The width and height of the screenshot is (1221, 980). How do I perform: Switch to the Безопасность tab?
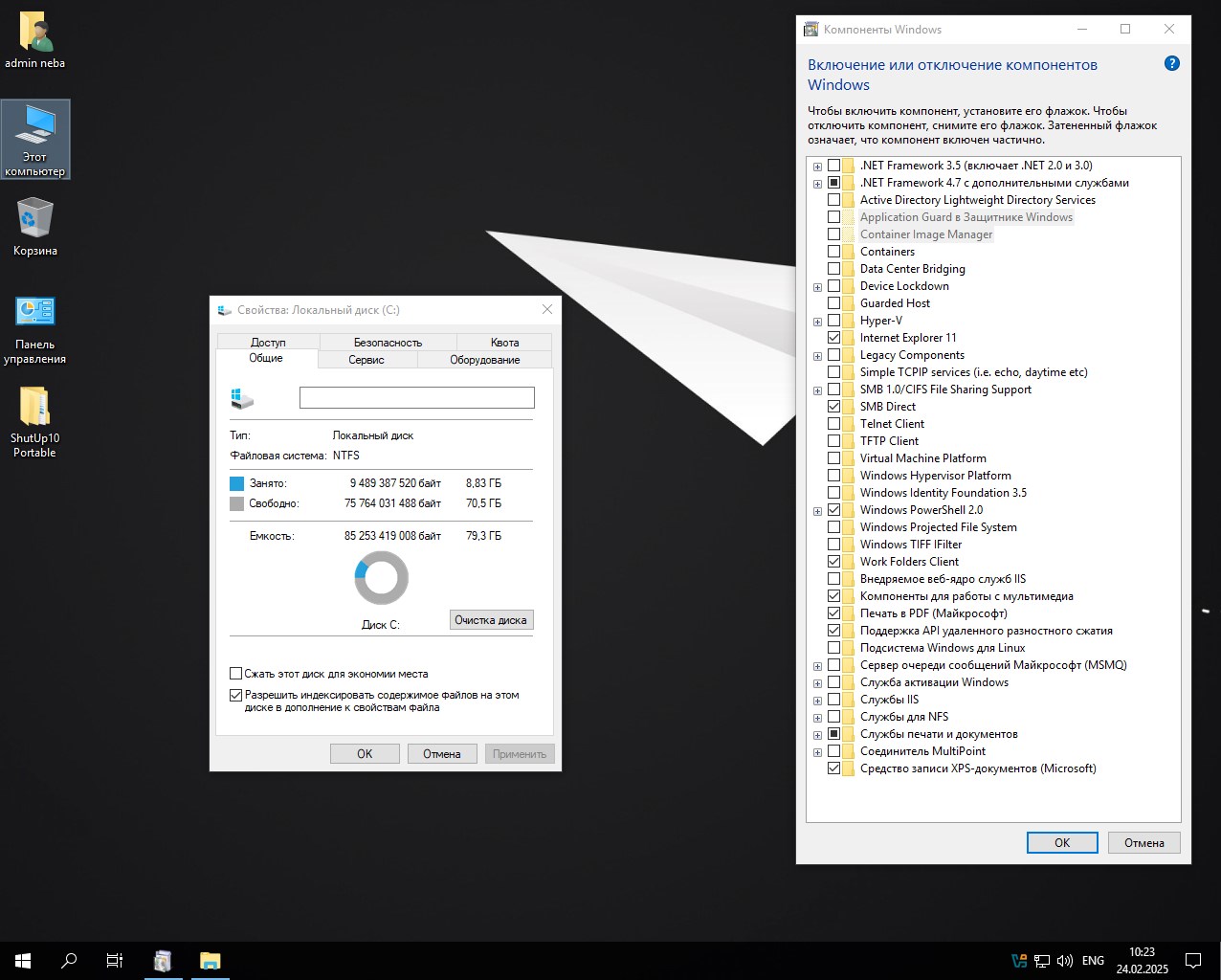(x=388, y=343)
